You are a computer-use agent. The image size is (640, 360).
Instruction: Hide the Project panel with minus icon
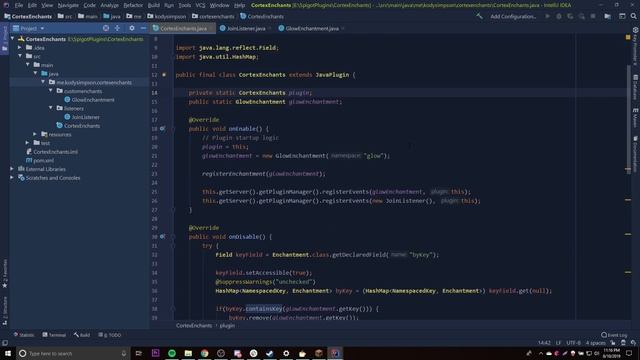(143, 28)
